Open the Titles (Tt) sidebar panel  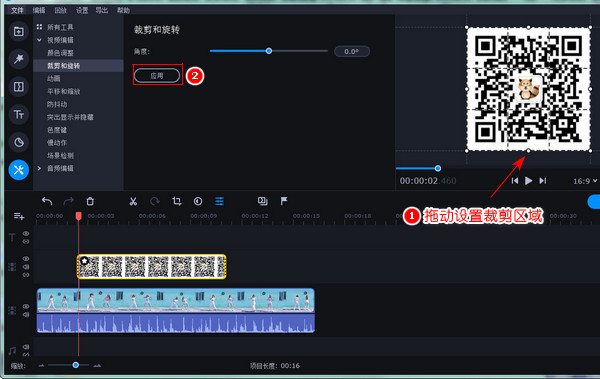tap(18, 114)
